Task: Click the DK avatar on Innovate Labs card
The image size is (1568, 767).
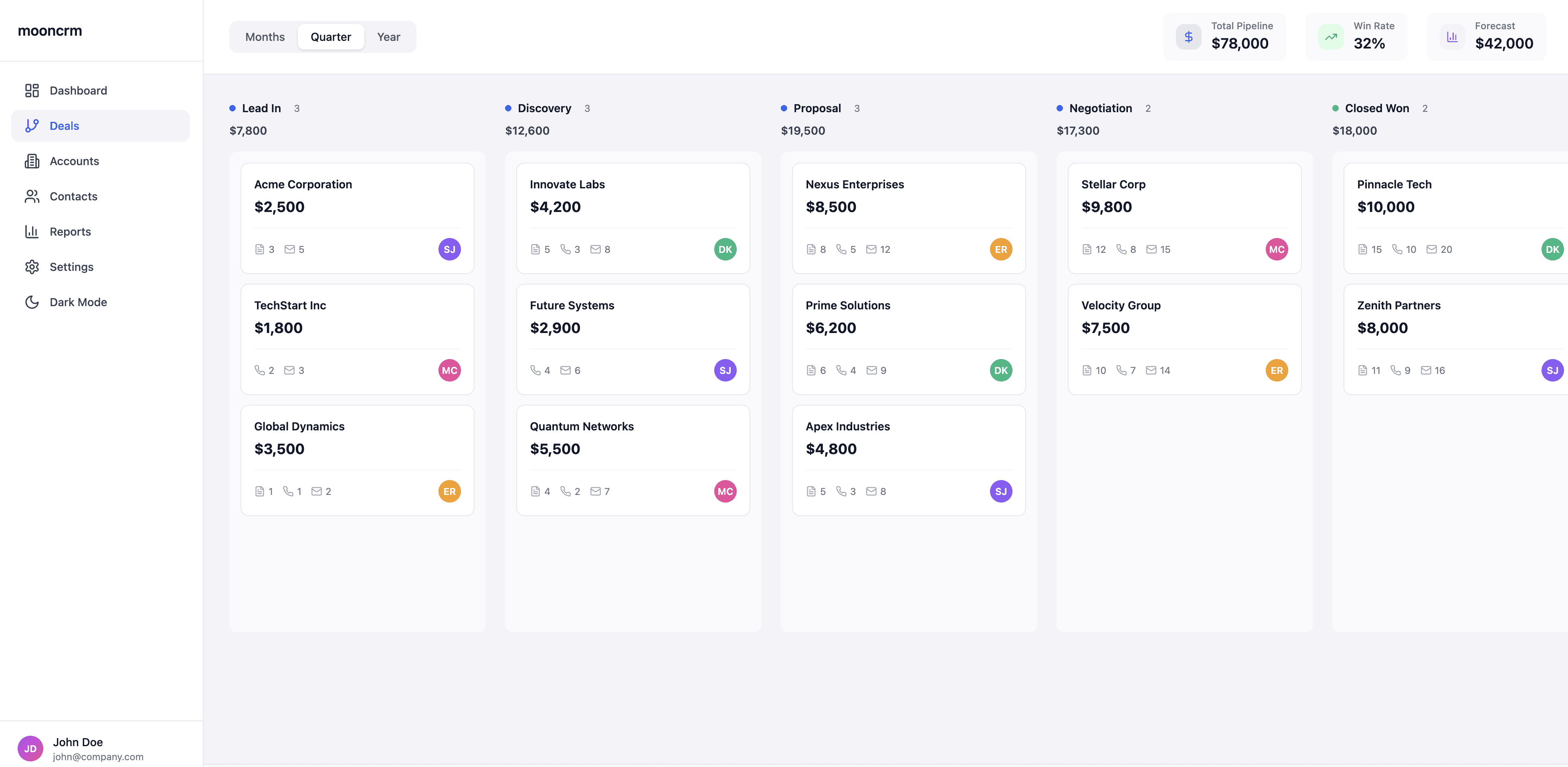Action: pyautogui.click(x=725, y=249)
